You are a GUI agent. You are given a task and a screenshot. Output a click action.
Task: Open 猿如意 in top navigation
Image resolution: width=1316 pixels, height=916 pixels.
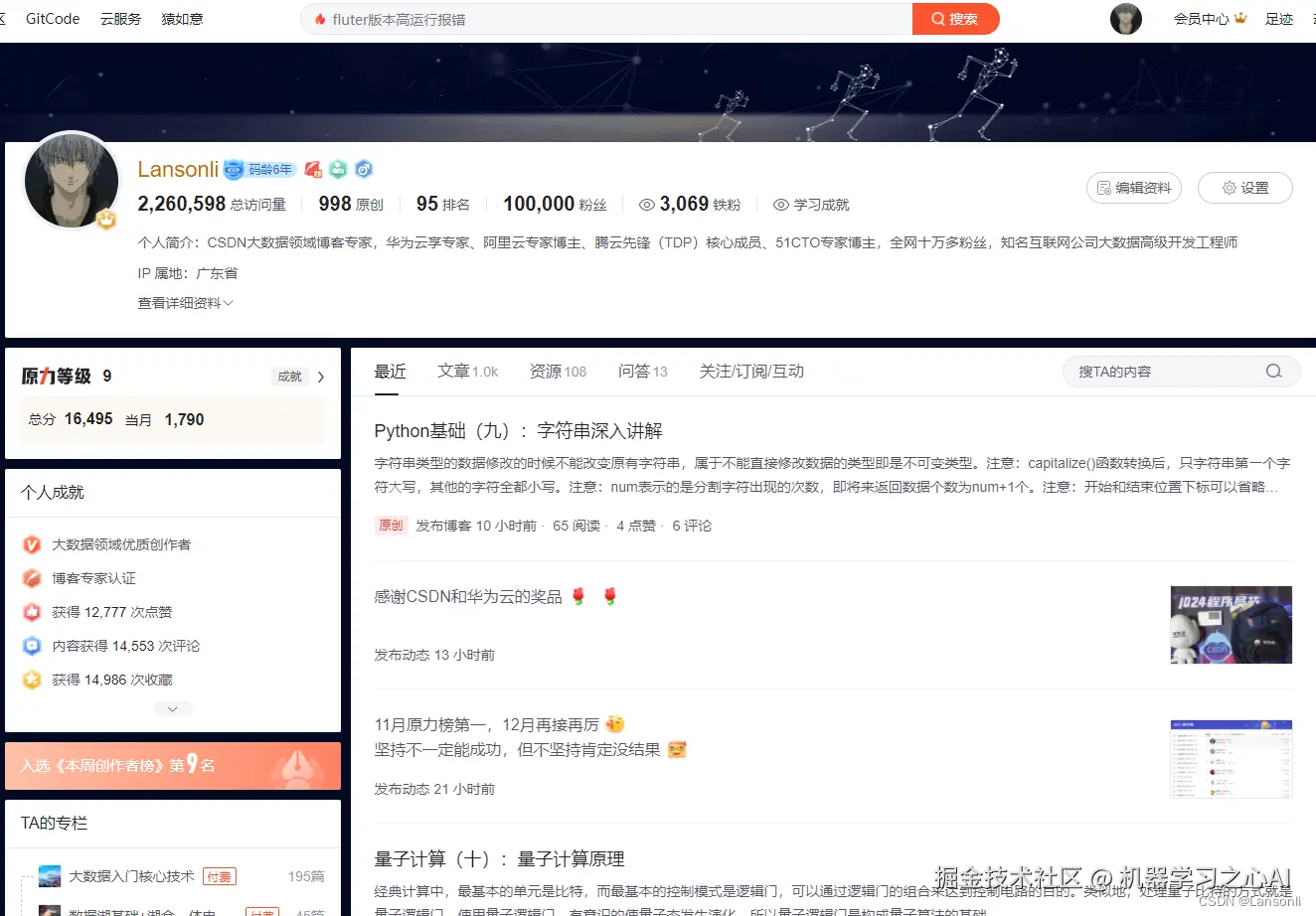182,19
